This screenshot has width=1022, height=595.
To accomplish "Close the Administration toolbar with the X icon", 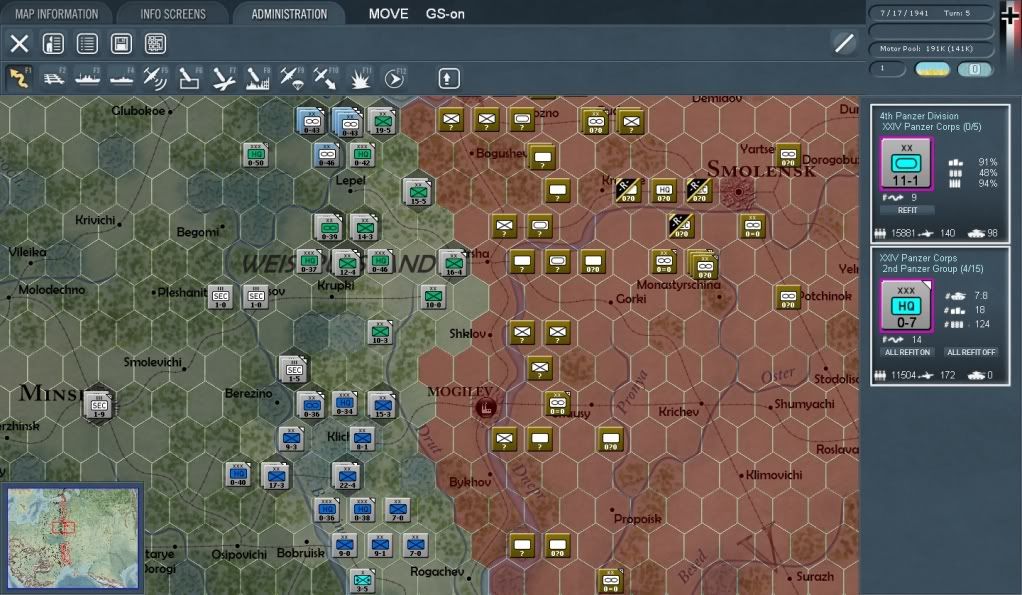I will tap(20, 44).
